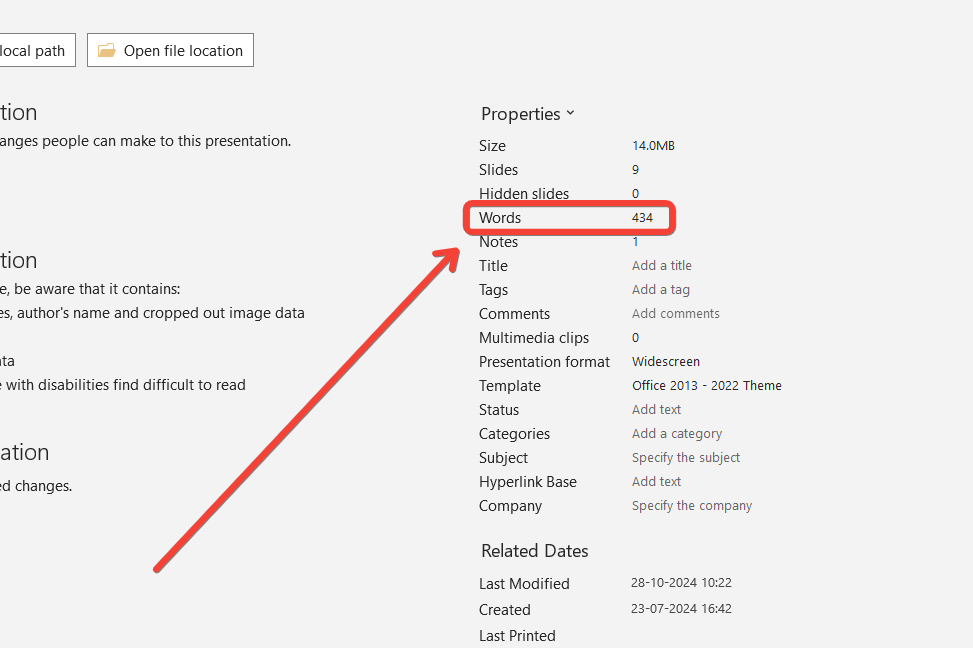
Task: Click the Specify the company field
Action: coord(691,506)
